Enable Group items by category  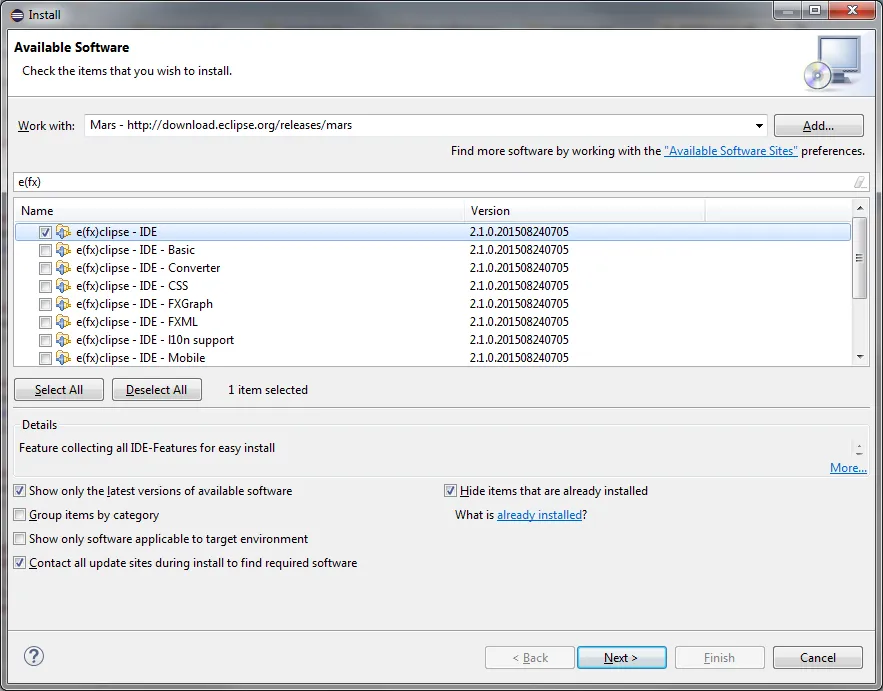point(20,515)
